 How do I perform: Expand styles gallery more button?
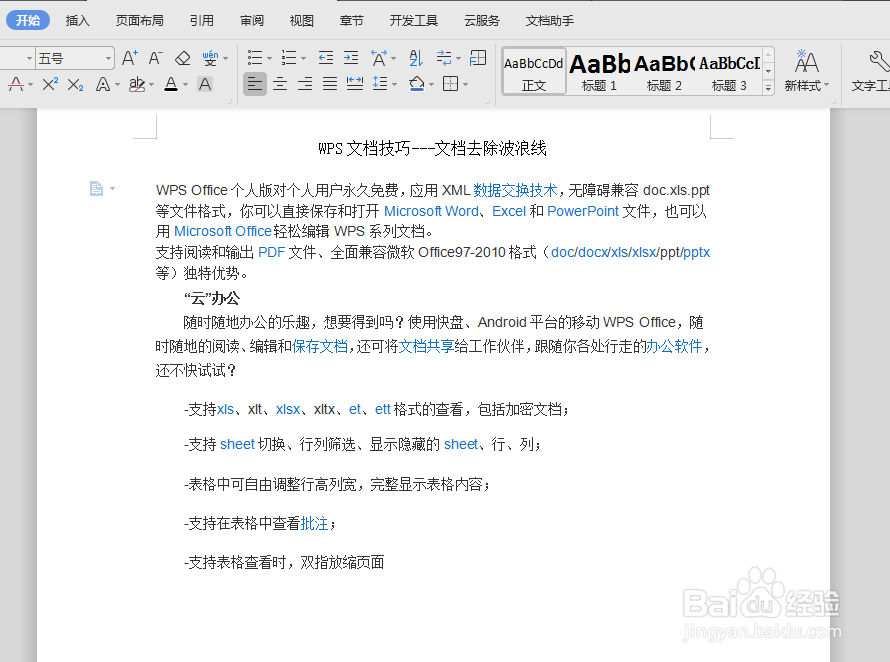[x=768, y=87]
